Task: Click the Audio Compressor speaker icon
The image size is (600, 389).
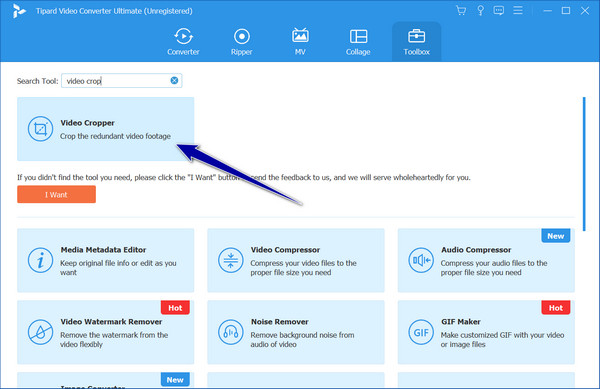Action: pyautogui.click(x=421, y=260)
